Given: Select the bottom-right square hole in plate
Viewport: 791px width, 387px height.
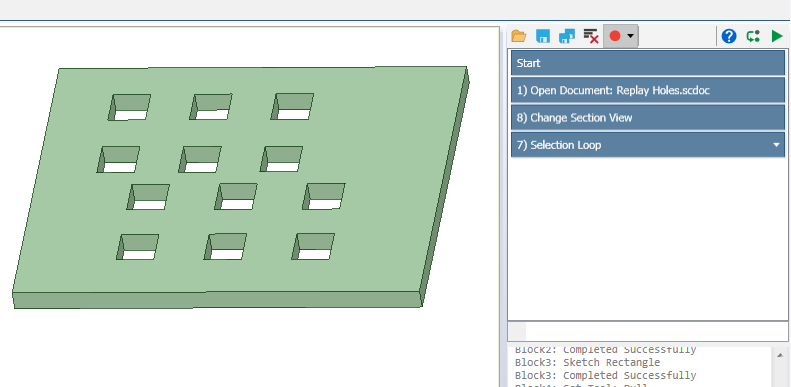Looking at the screenshot, I should pyautogui.click(x=313, y=247).
